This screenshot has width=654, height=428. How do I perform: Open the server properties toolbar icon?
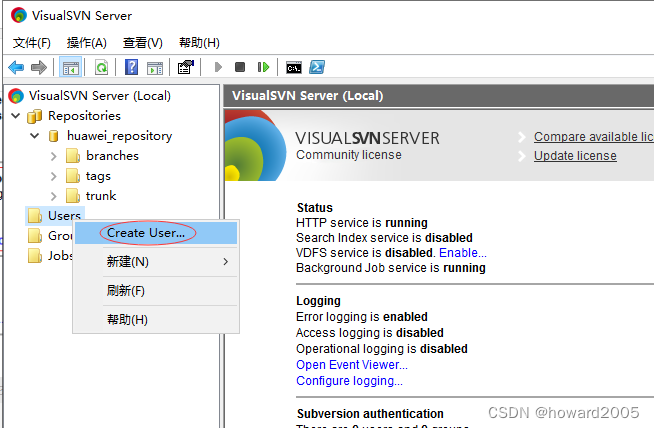(186, 67)
